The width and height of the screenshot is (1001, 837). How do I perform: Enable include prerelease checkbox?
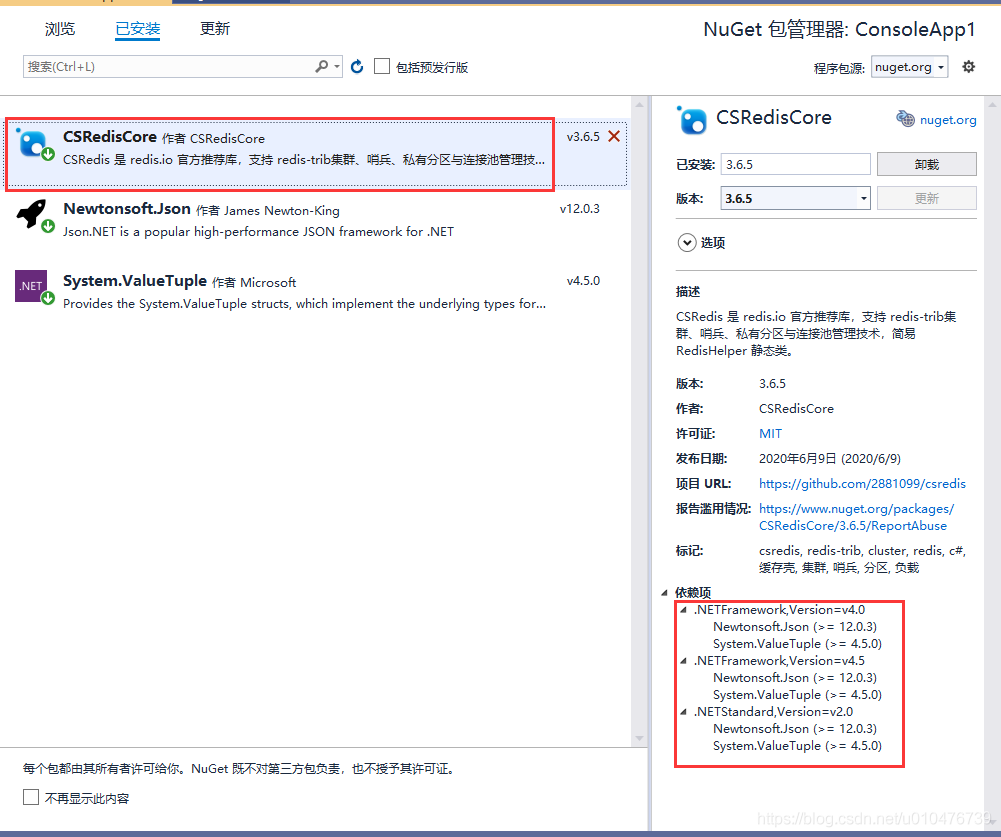[382, 66]
